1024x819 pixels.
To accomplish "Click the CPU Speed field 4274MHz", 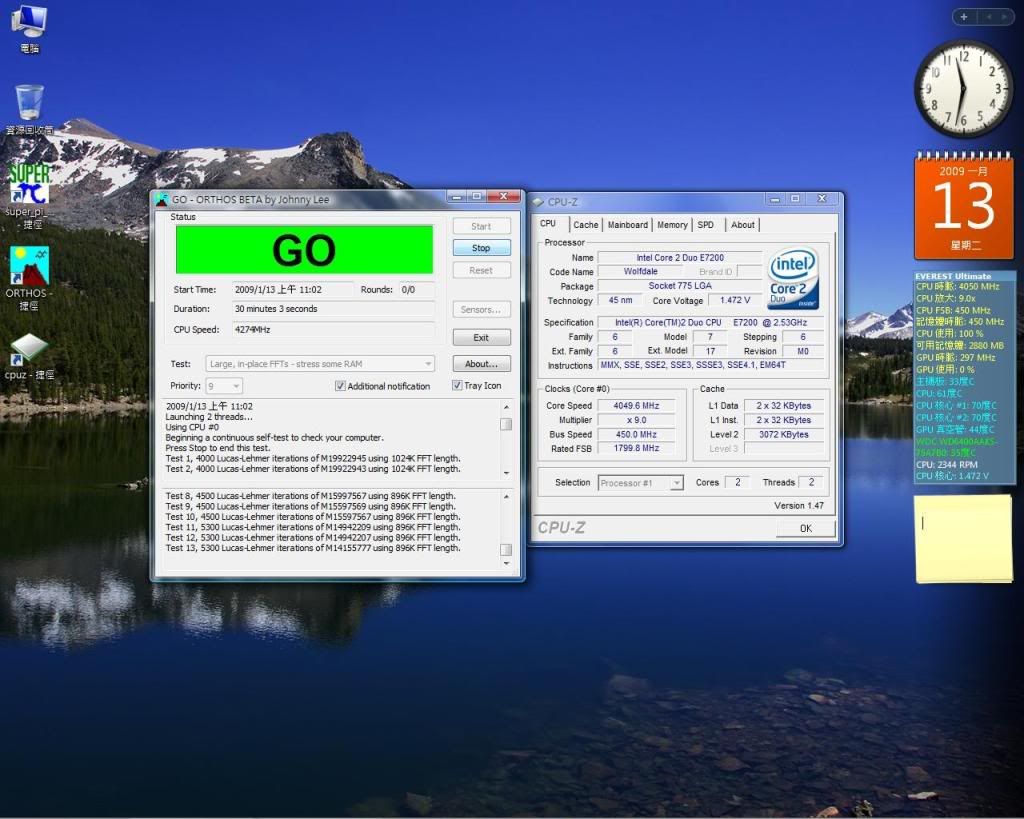I will coord(333,330).
